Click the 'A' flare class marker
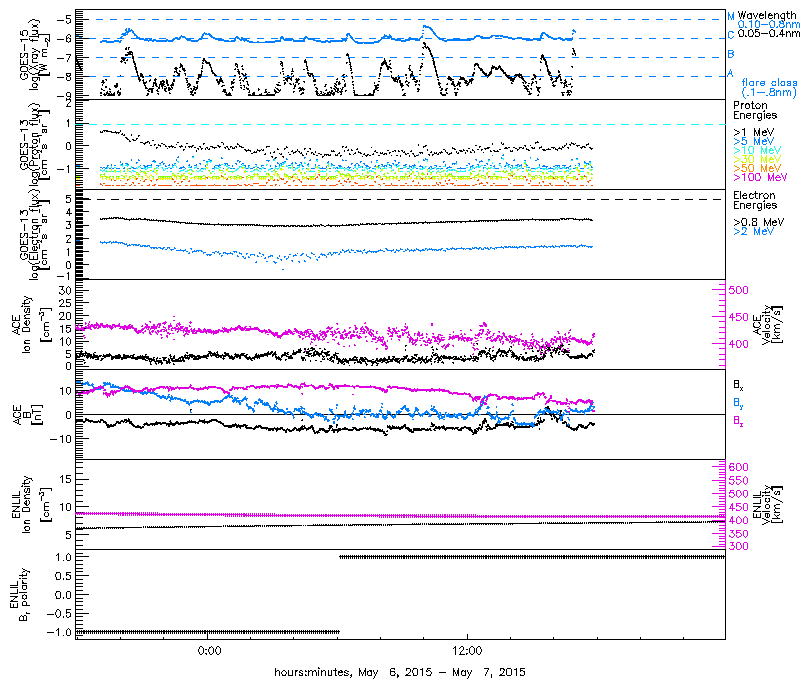 point(730,73)
